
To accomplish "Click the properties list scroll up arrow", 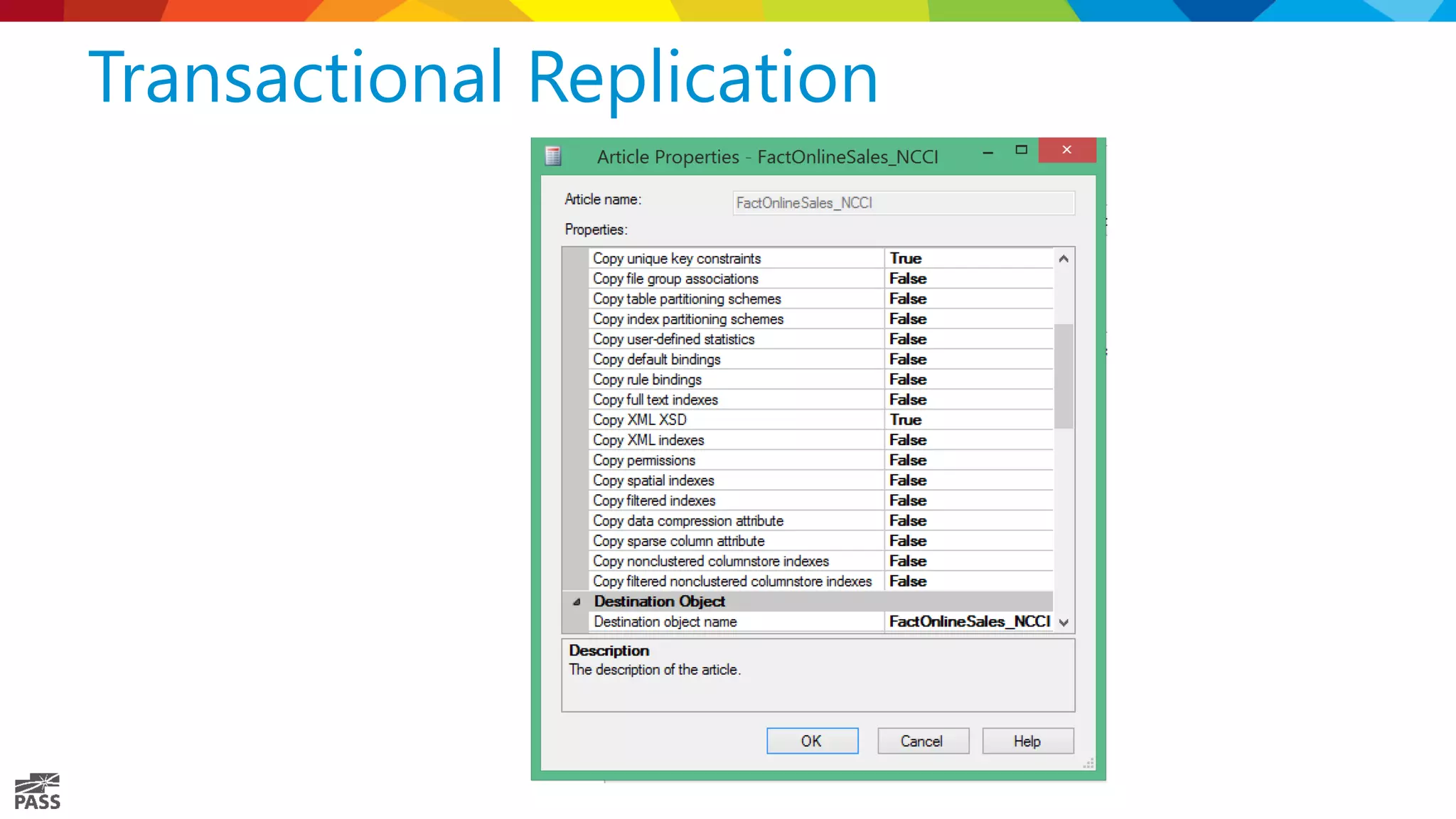I will pyautogui.click(x=1064, y=259).
